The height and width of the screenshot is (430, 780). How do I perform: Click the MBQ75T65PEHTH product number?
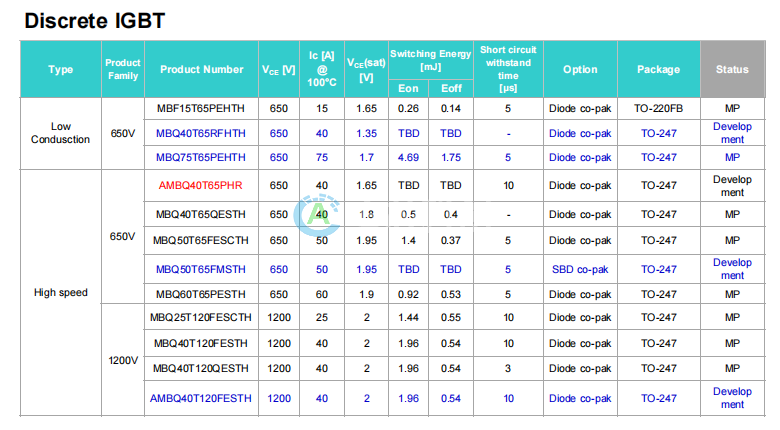201,157
